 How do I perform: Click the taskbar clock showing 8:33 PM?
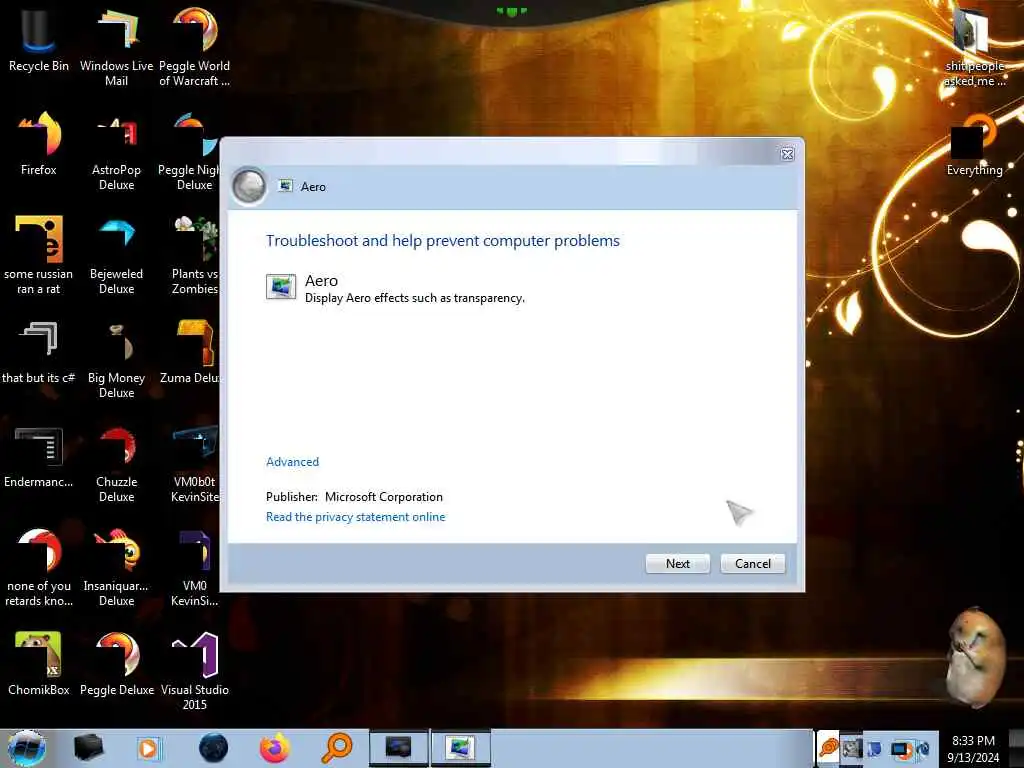973,749
